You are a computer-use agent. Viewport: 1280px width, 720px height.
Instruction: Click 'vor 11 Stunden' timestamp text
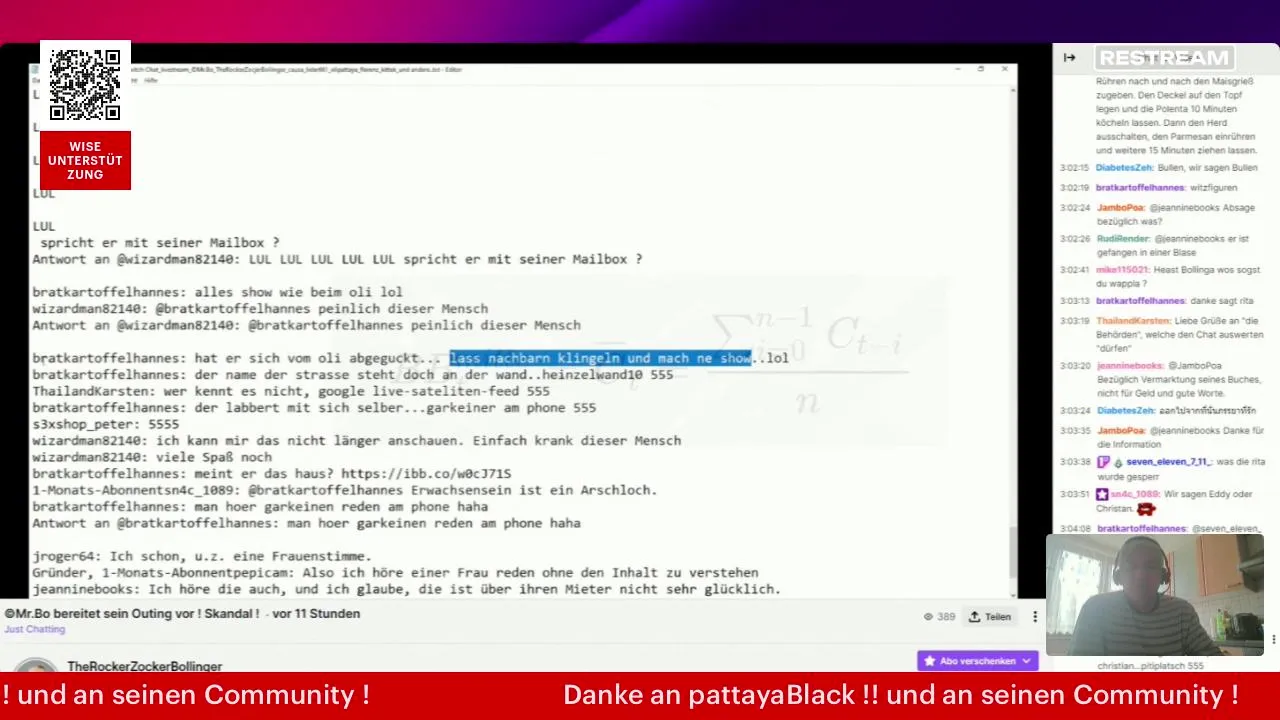[316, 614]
